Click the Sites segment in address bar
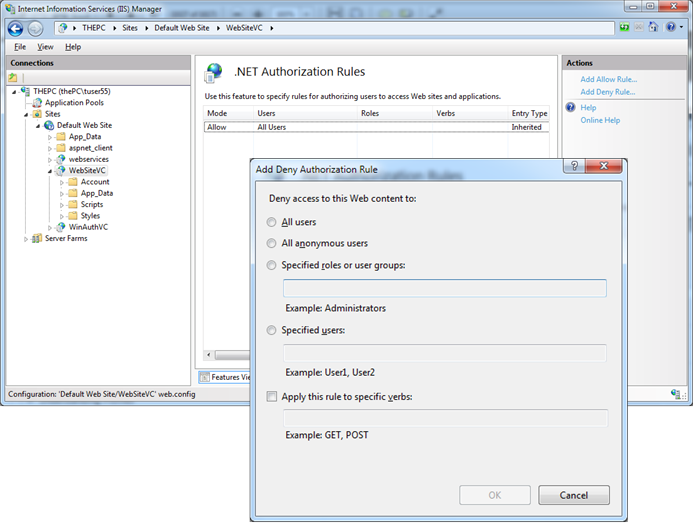The width and height of the screenshot is (694, 523). tap(130, 28)
